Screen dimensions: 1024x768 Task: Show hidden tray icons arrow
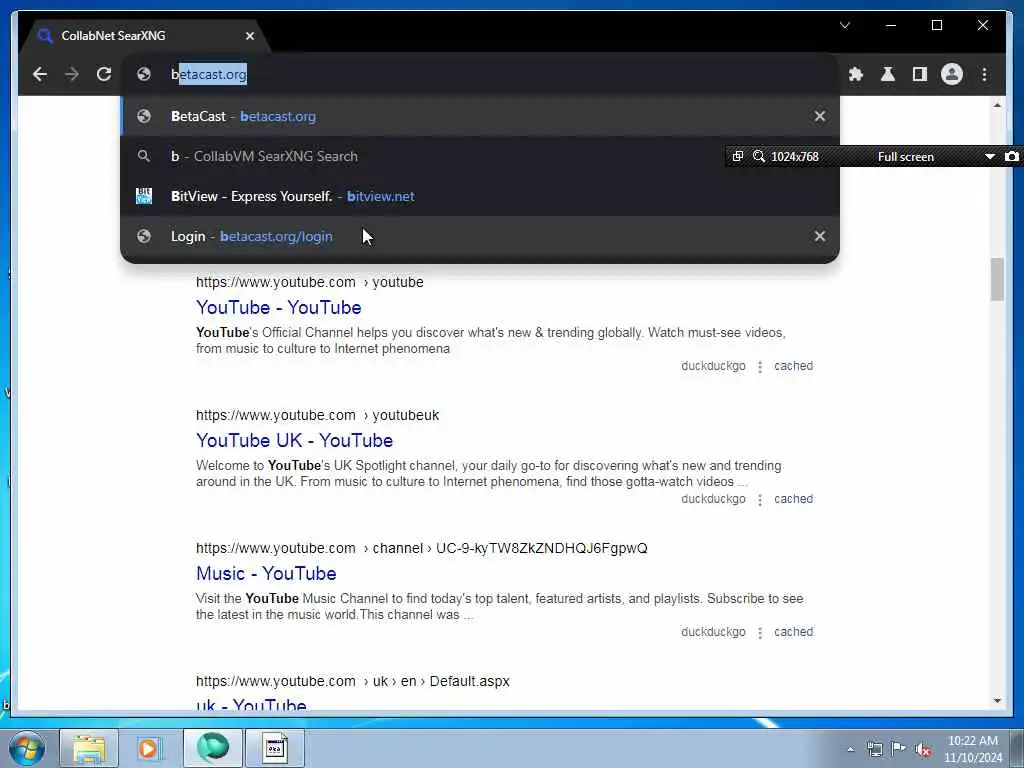850,749
